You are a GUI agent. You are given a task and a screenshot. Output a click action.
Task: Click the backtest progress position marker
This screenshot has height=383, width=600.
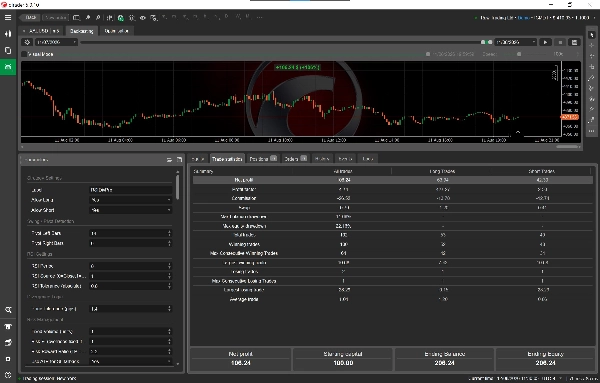pos(428,54)
